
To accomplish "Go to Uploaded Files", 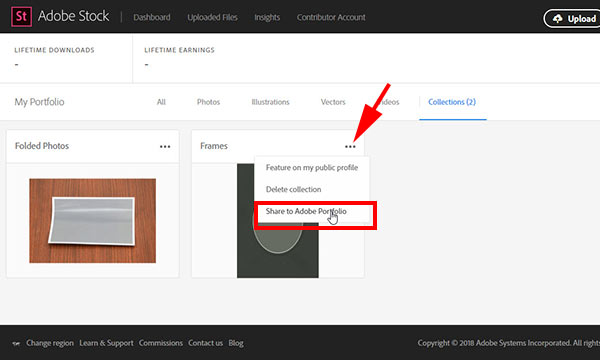I will [212, 17].
